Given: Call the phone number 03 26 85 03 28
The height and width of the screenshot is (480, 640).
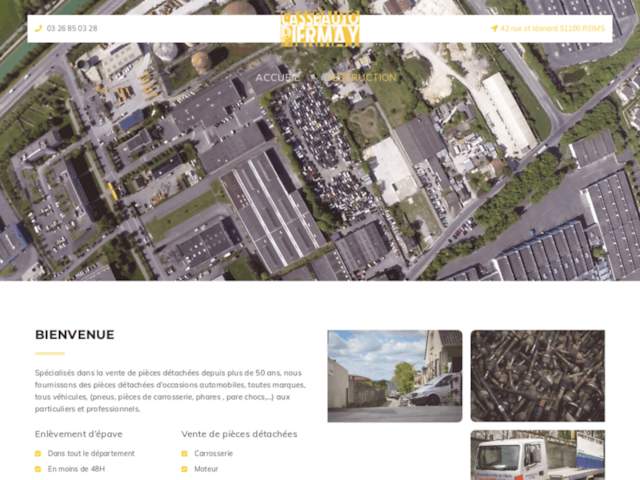Looking at the screenshot, I should coord(72,29).
